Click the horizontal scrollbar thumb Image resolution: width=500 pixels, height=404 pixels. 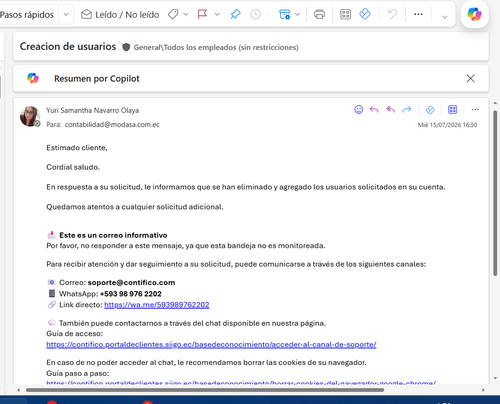tap(205, 390)
